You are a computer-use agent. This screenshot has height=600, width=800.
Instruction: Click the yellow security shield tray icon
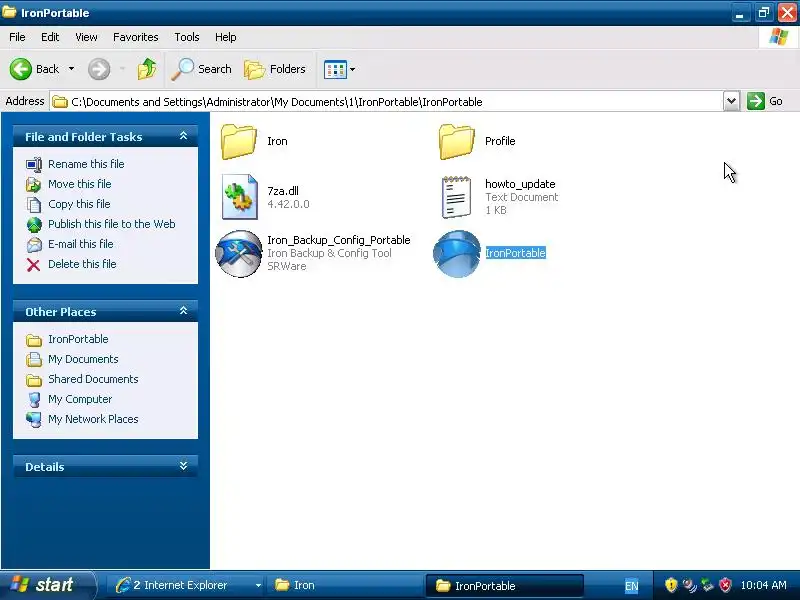[671, 585]
